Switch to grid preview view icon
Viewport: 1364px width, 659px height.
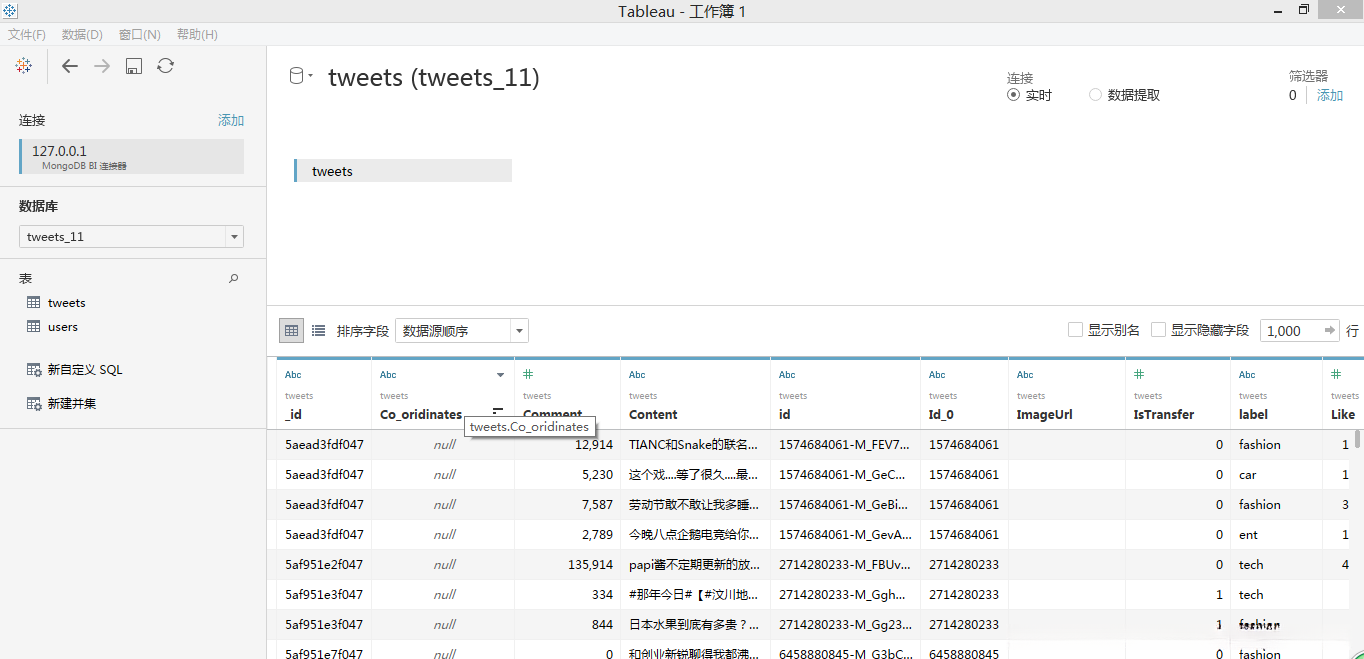[291, 330]
